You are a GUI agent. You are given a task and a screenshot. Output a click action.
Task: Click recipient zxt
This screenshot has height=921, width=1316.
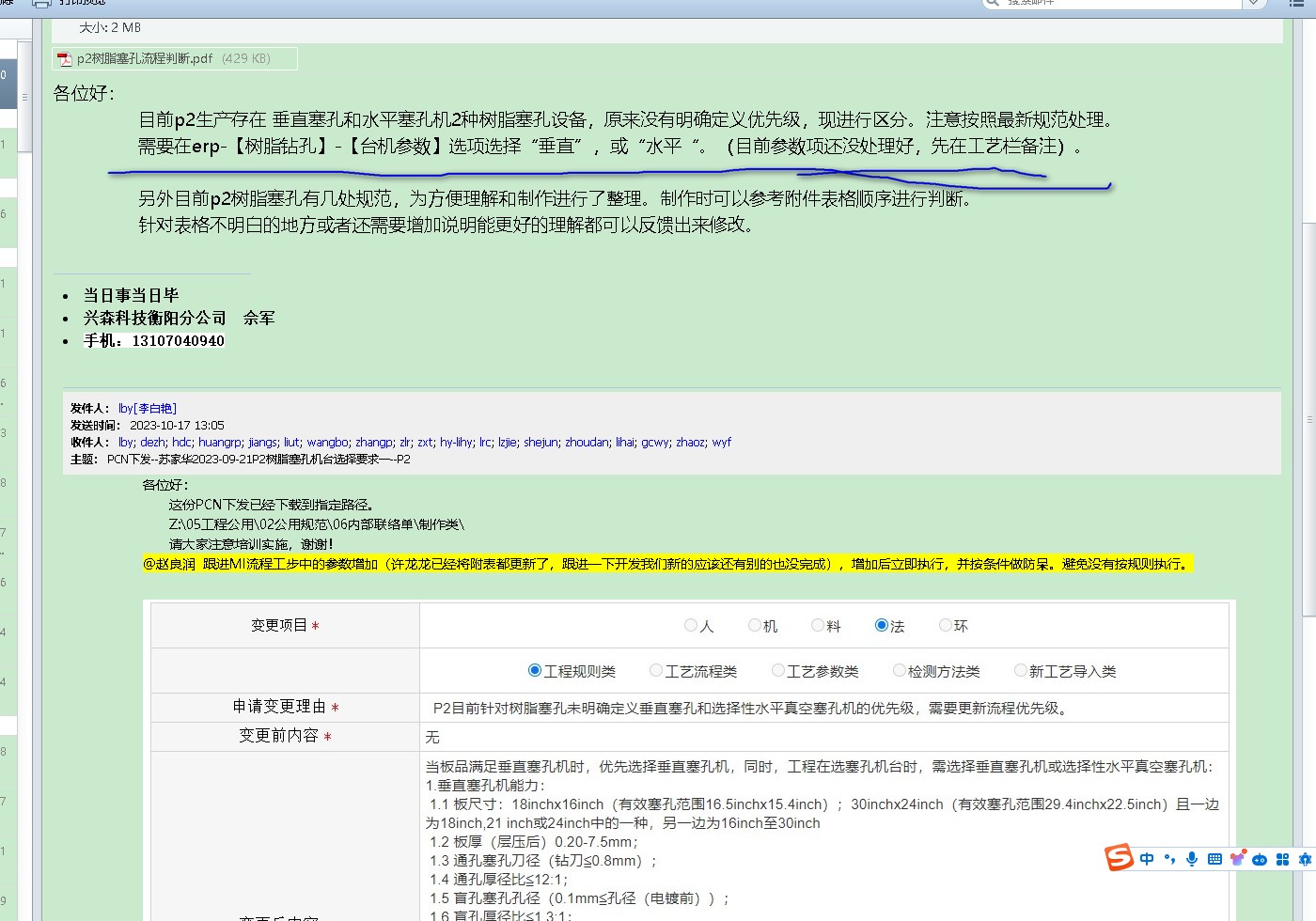(x=426, y=442)
